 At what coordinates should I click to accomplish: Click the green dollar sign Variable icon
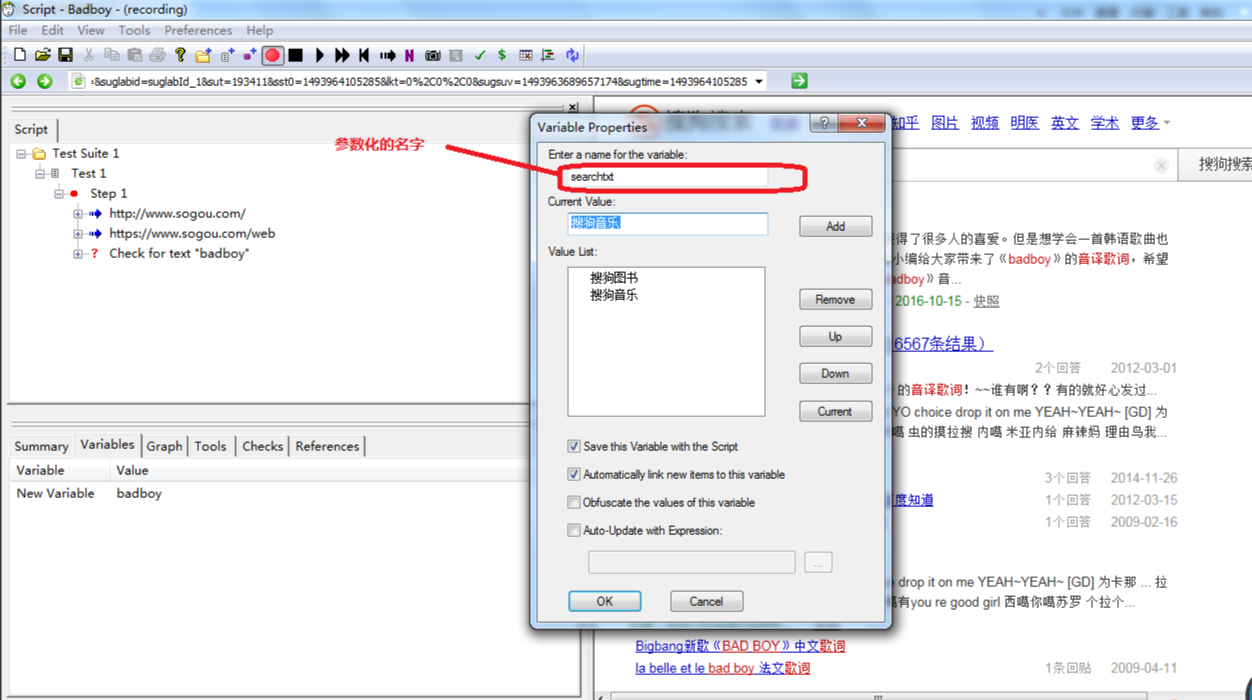tap(501, 55)
